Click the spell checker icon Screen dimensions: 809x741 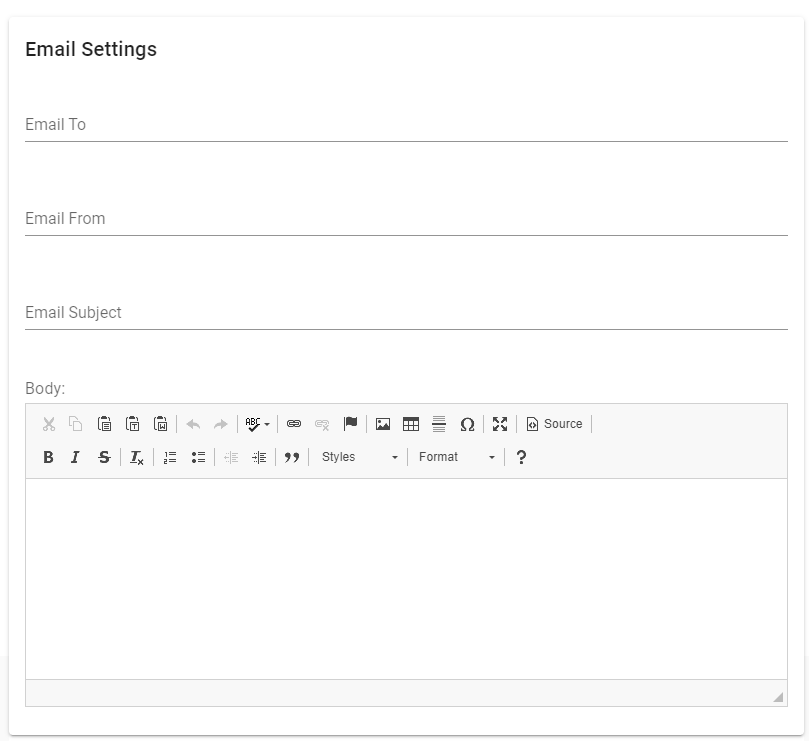click(x=251, y=424)
